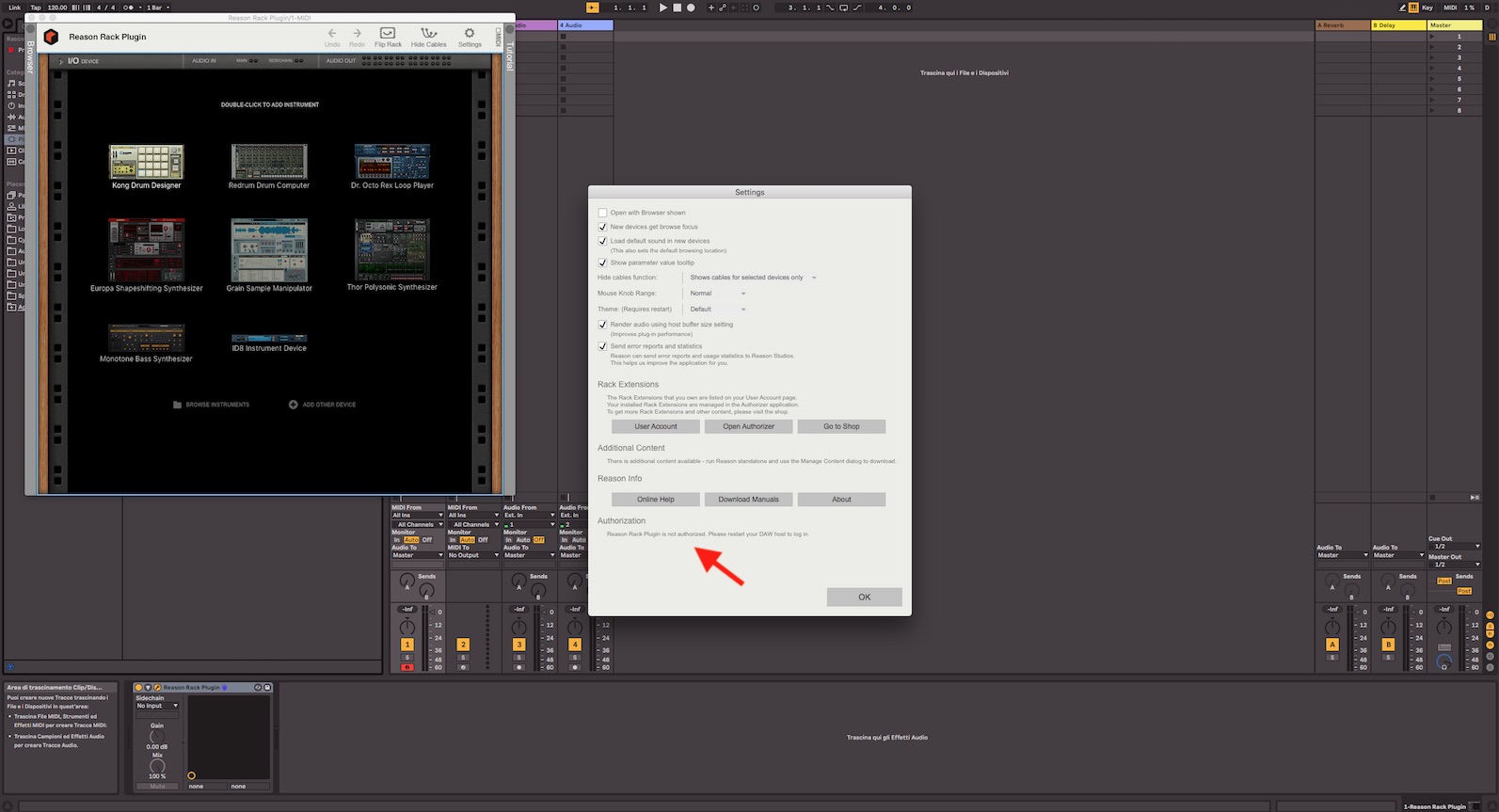Click Redo arrow in Reason Rack Plugin

pyautogui.click(x=357, y=34)
